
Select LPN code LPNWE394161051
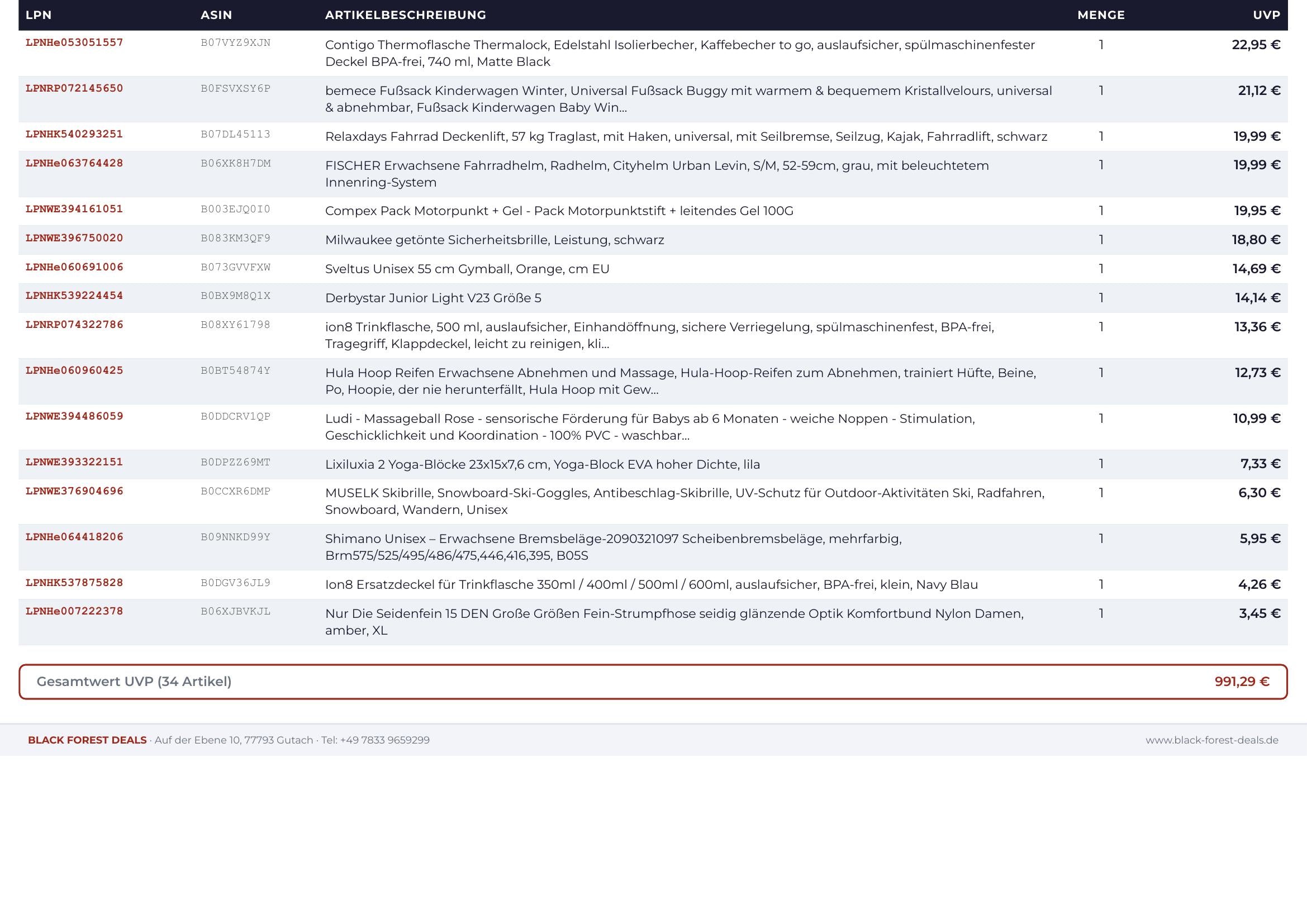pos(74,209)
